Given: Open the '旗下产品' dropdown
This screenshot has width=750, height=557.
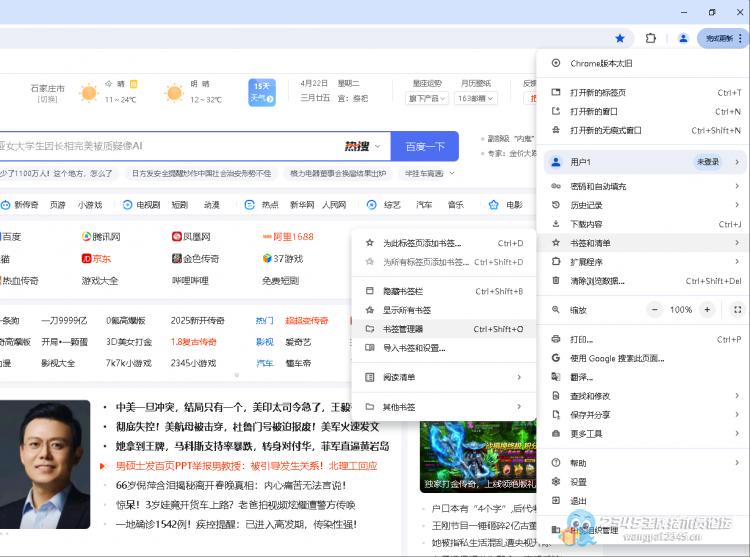Looking at the screenshot, I should [427, 98].
